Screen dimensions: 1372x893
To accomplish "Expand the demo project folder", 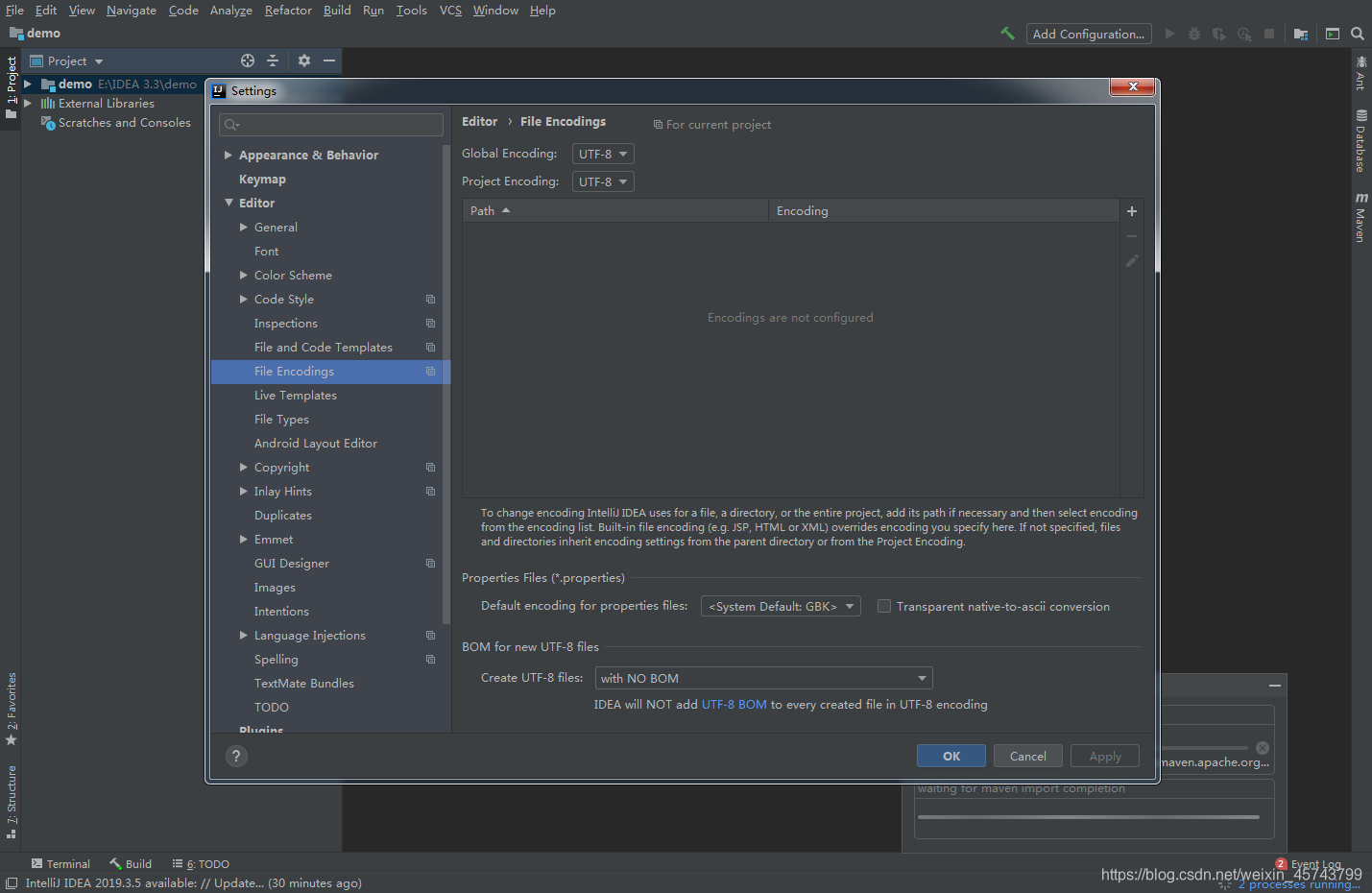I will (28, 84).
